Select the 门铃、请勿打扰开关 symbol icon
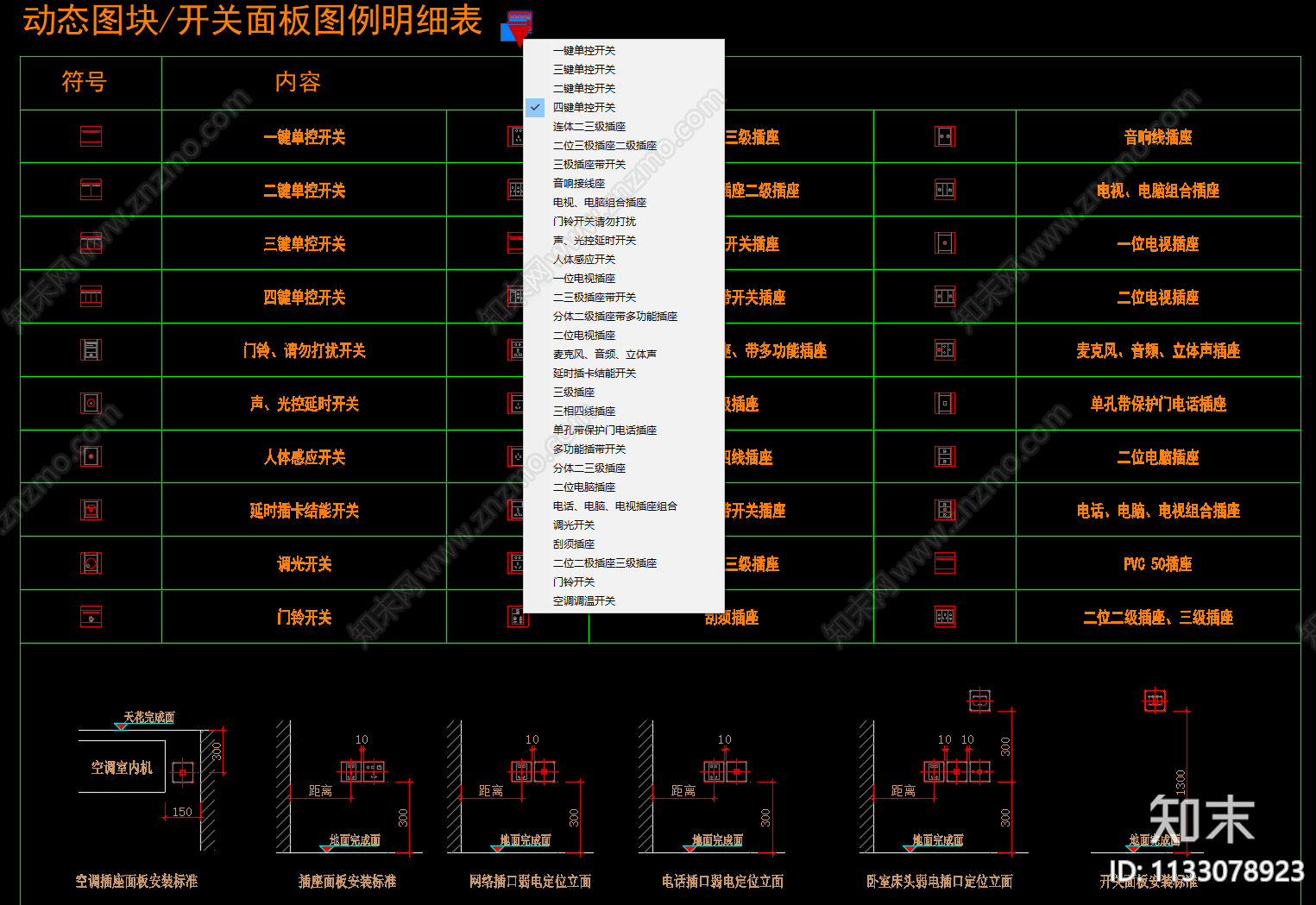The height and width of the screenshot is (905, 1316). pos(91,349)
